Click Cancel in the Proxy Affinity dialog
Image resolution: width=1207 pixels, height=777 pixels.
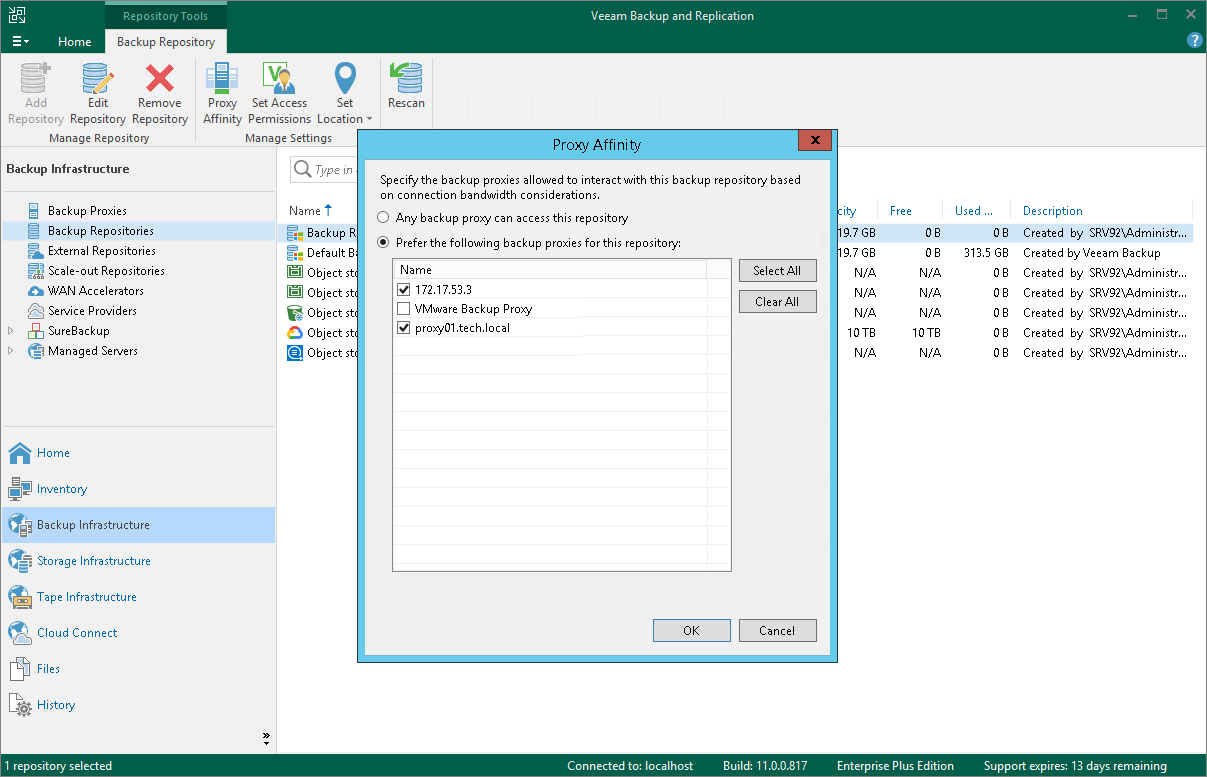pyautogui.click(x=777, y=631)
